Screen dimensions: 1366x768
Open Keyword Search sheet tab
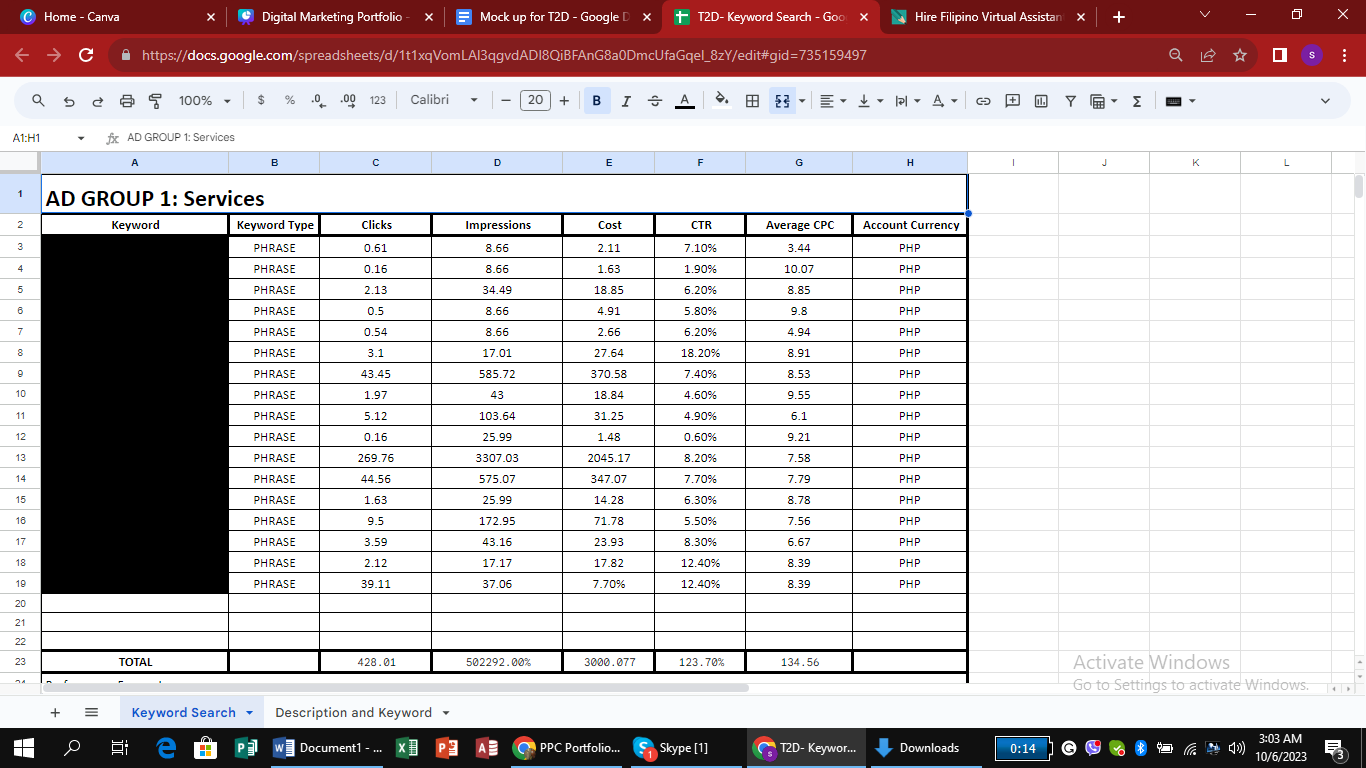click(x=192, y=713)
